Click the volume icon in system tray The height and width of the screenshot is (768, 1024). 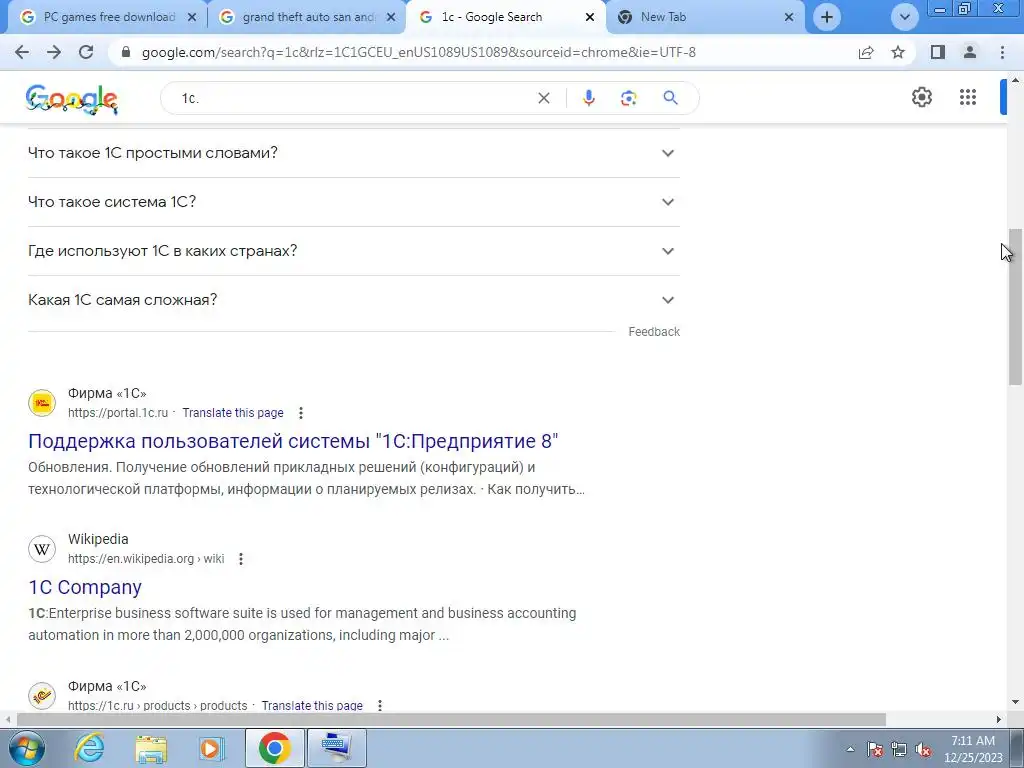click(x=923, y=750)
